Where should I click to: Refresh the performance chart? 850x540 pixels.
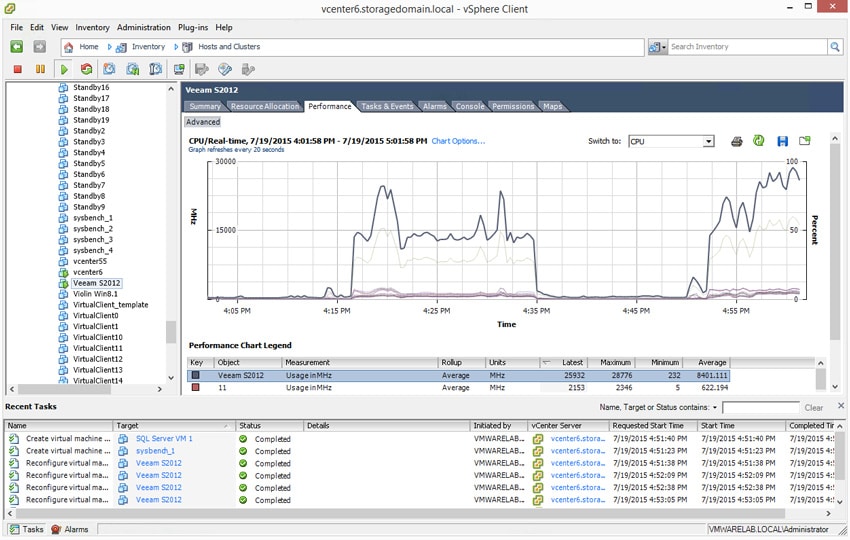tap(758, 141)
